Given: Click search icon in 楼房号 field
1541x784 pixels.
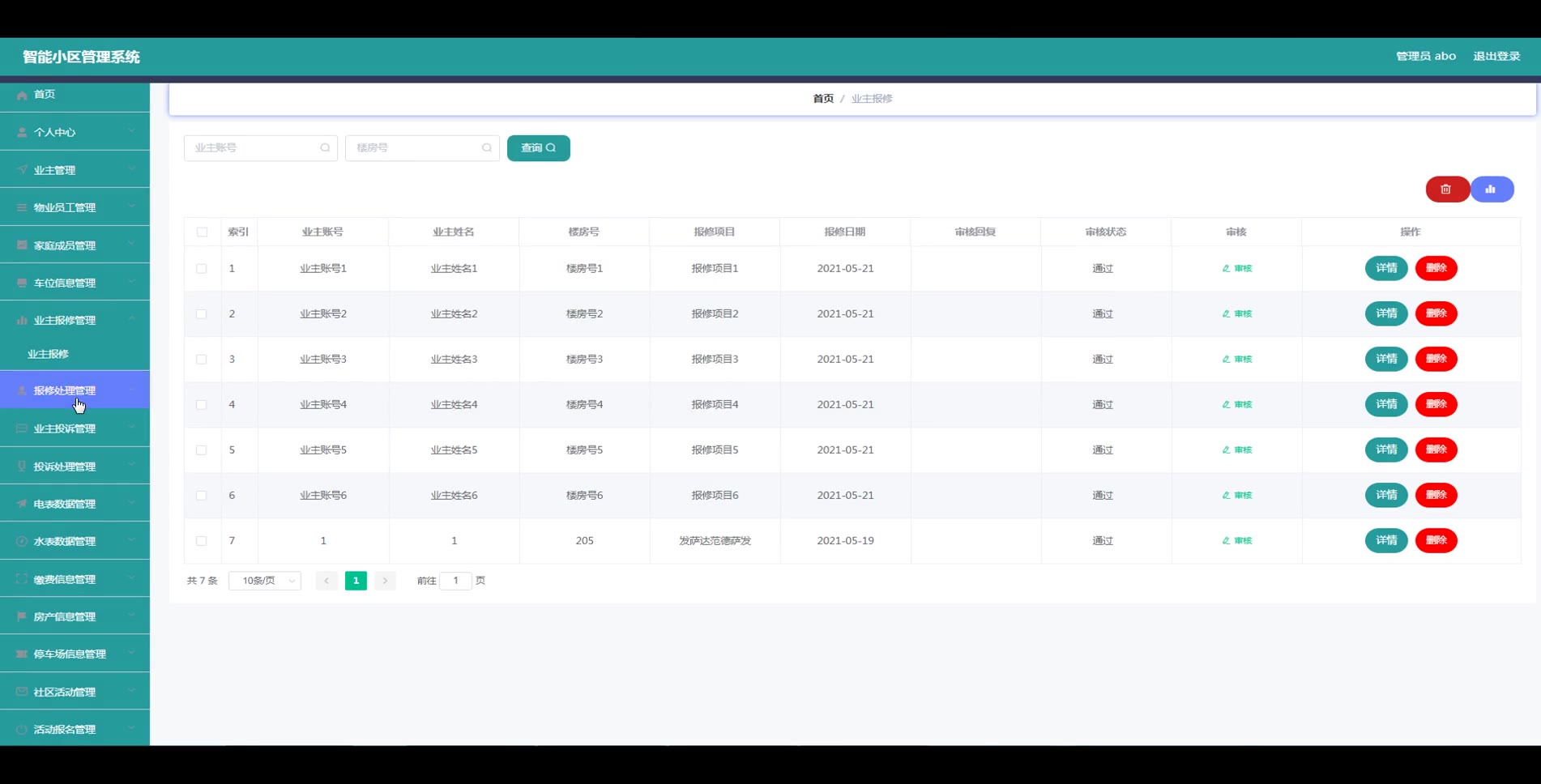Looking at the screenshot, I should [487, 148].
